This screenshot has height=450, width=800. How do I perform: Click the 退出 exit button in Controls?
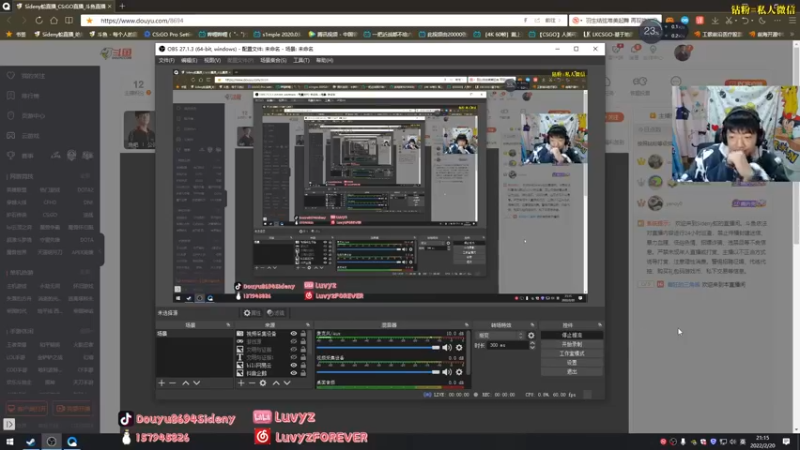[x=572, y=372]
